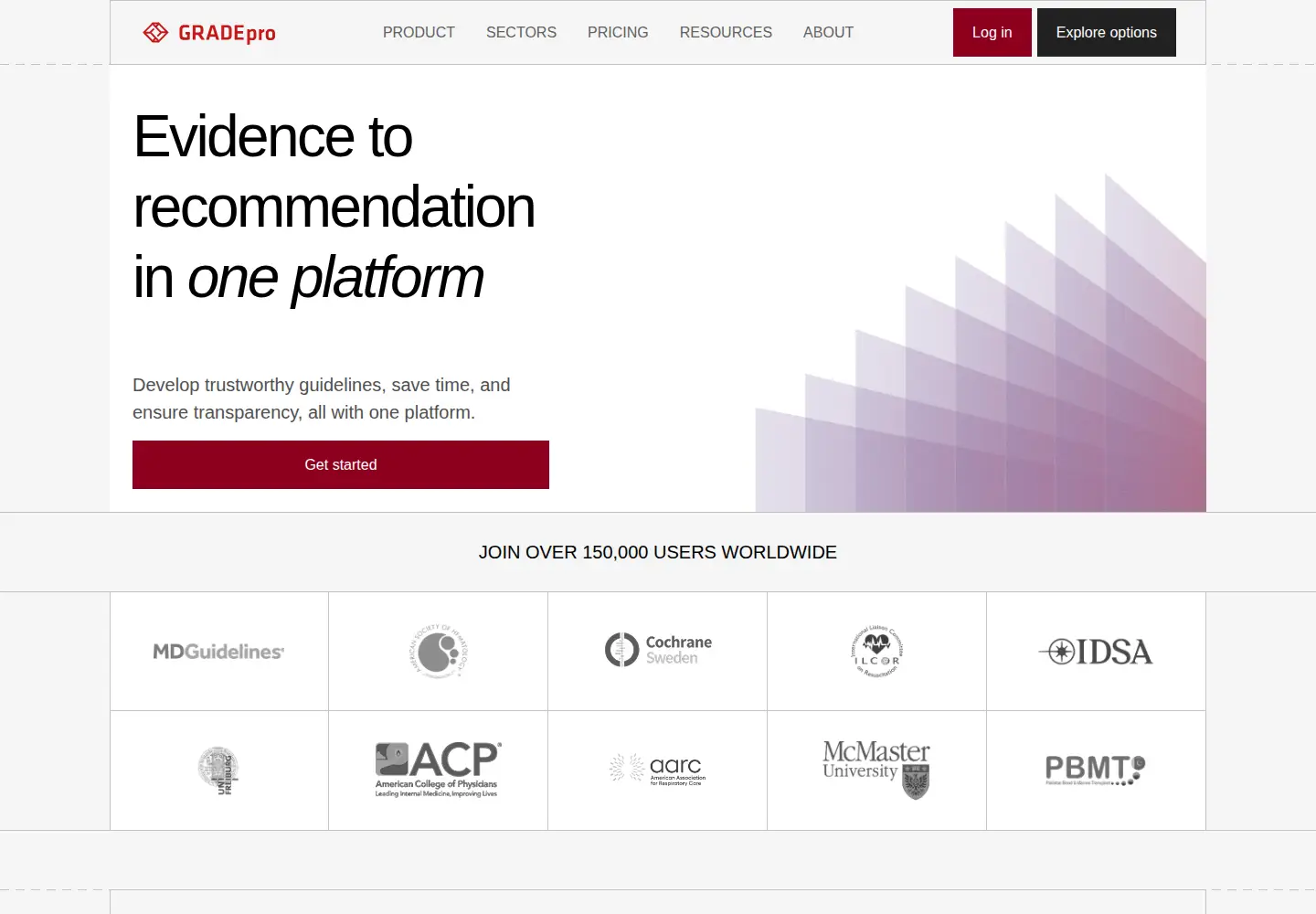Click the ILCOR logo
The image size is (1316, 914).
877,651
